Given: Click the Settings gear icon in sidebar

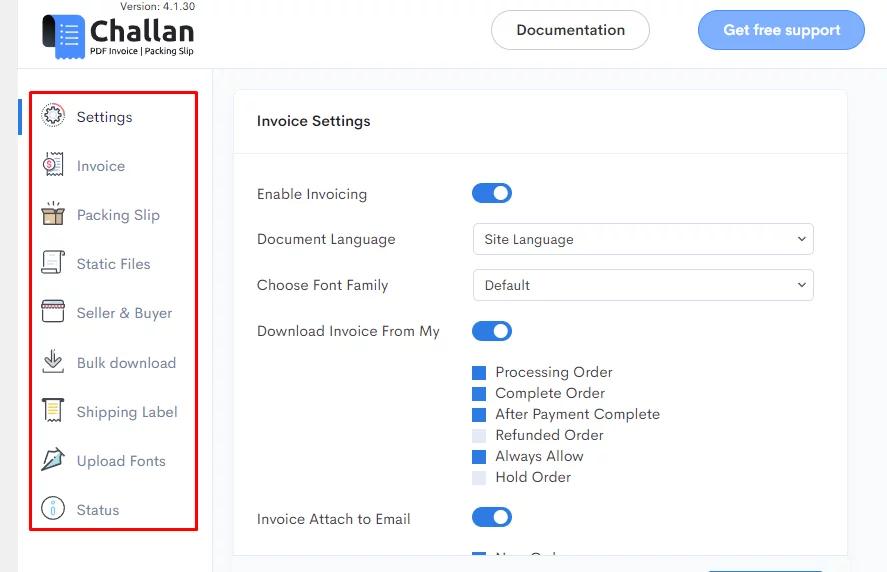Looking at the screenshot, I should [53, 115].
